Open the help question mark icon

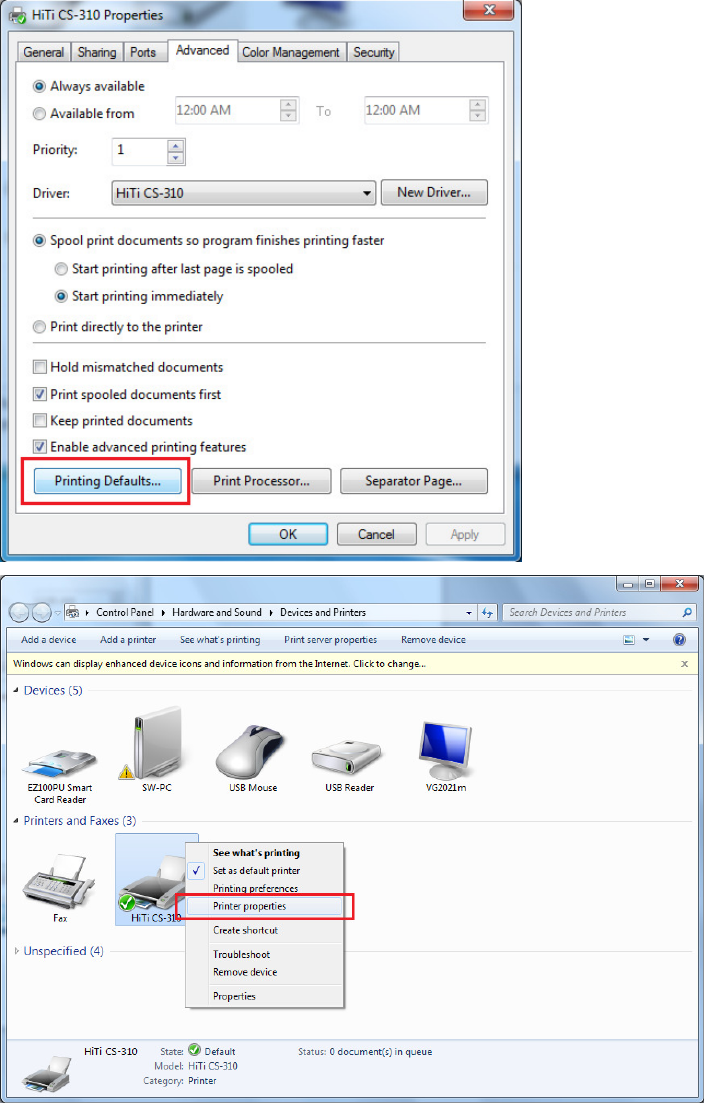[x=679, y=639]
